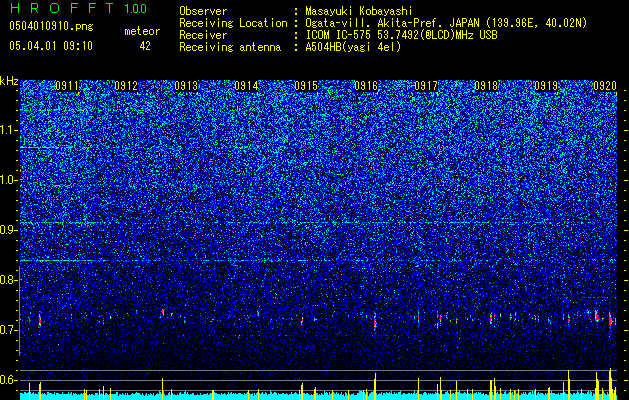Select antenna value A504HB(yagi 4el)
This screenshot has width=629, height=400.
click(353, 47)
